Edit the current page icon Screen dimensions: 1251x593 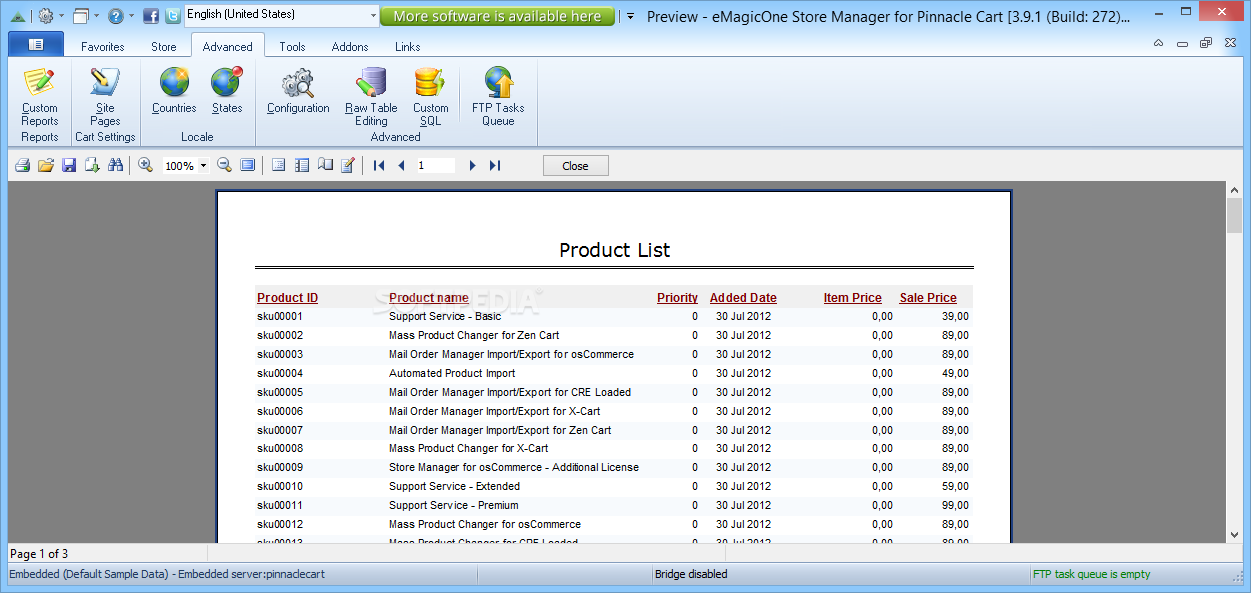click(348, 165)
